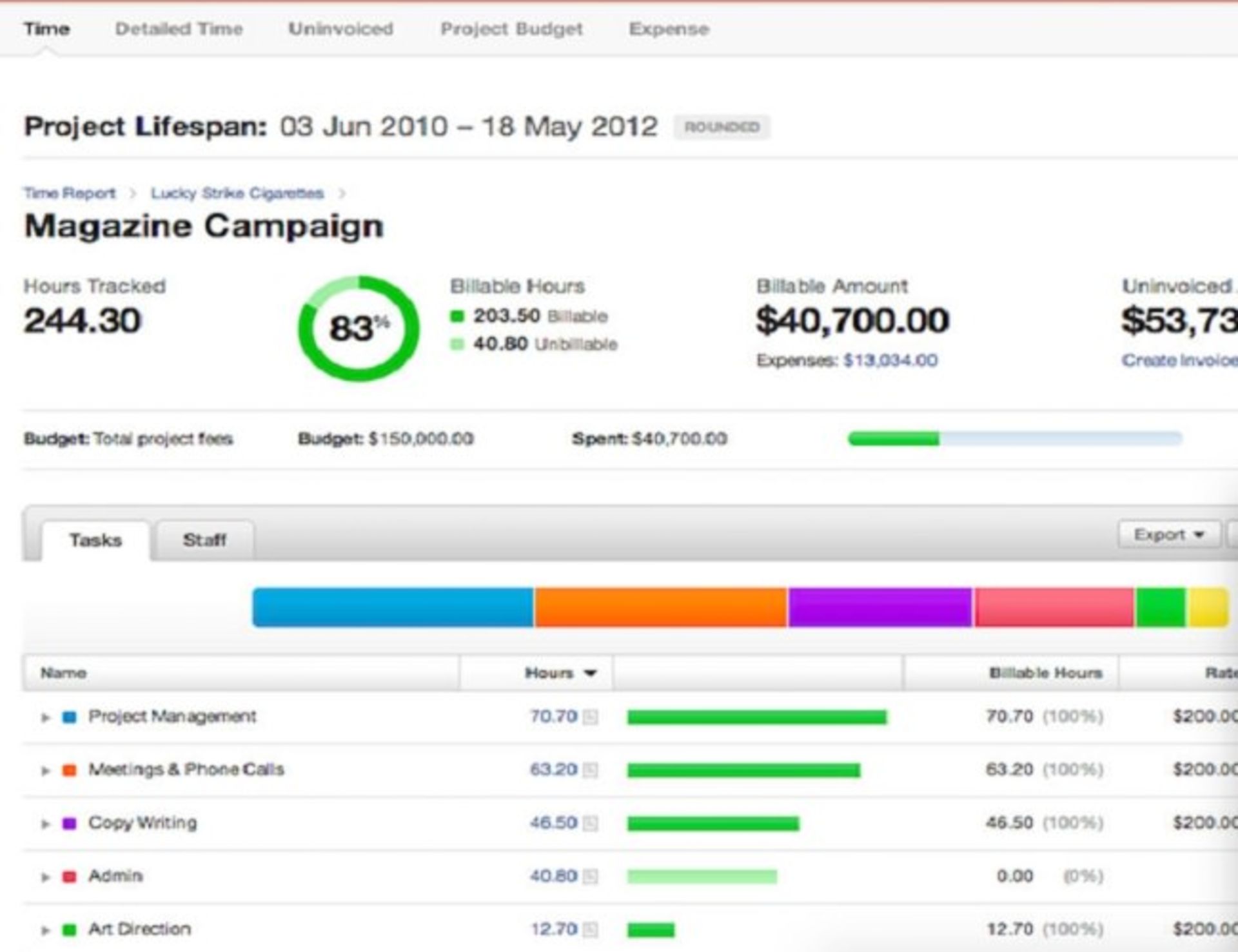Click the blue Project Management color square
1238x952 pixels.
coord(69,717)
